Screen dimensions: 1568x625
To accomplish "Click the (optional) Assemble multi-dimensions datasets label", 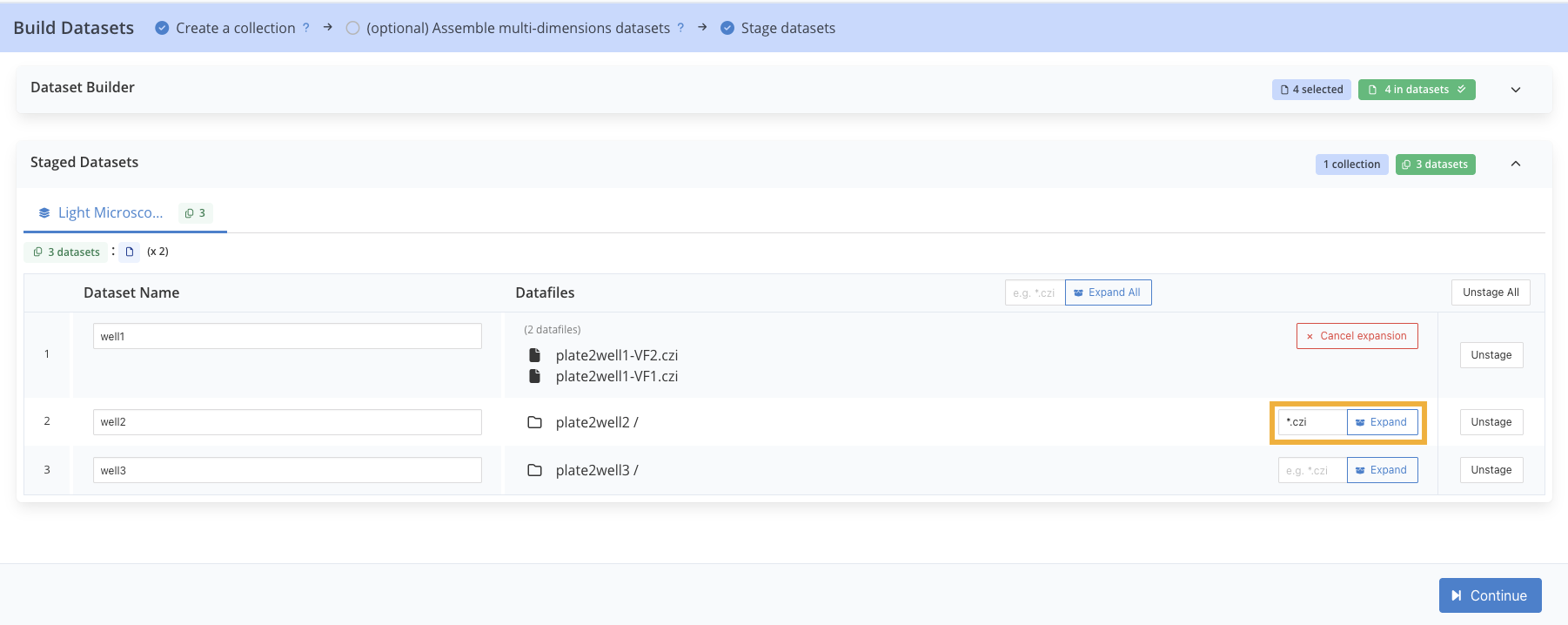I will [519, 28].
